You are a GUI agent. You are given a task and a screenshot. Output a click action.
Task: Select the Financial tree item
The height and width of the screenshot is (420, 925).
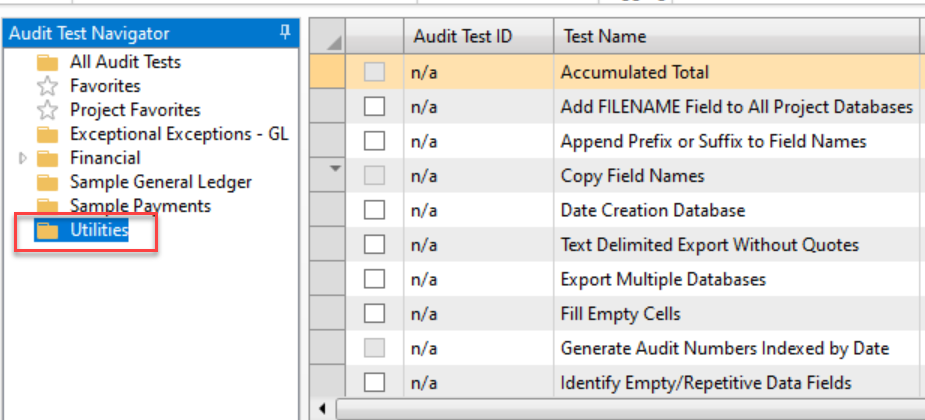(x=105, y=158)
